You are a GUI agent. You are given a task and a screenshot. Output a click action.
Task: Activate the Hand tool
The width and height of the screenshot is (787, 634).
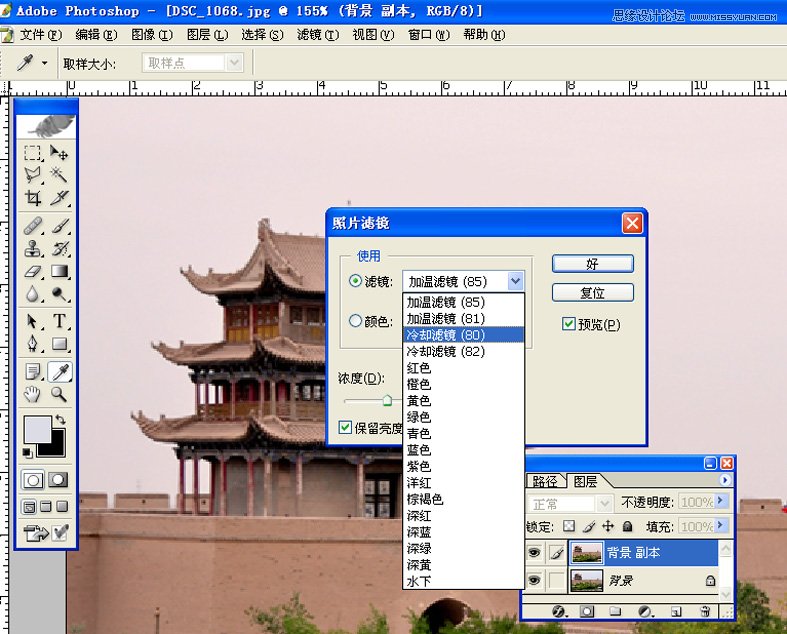pos(33,395)
